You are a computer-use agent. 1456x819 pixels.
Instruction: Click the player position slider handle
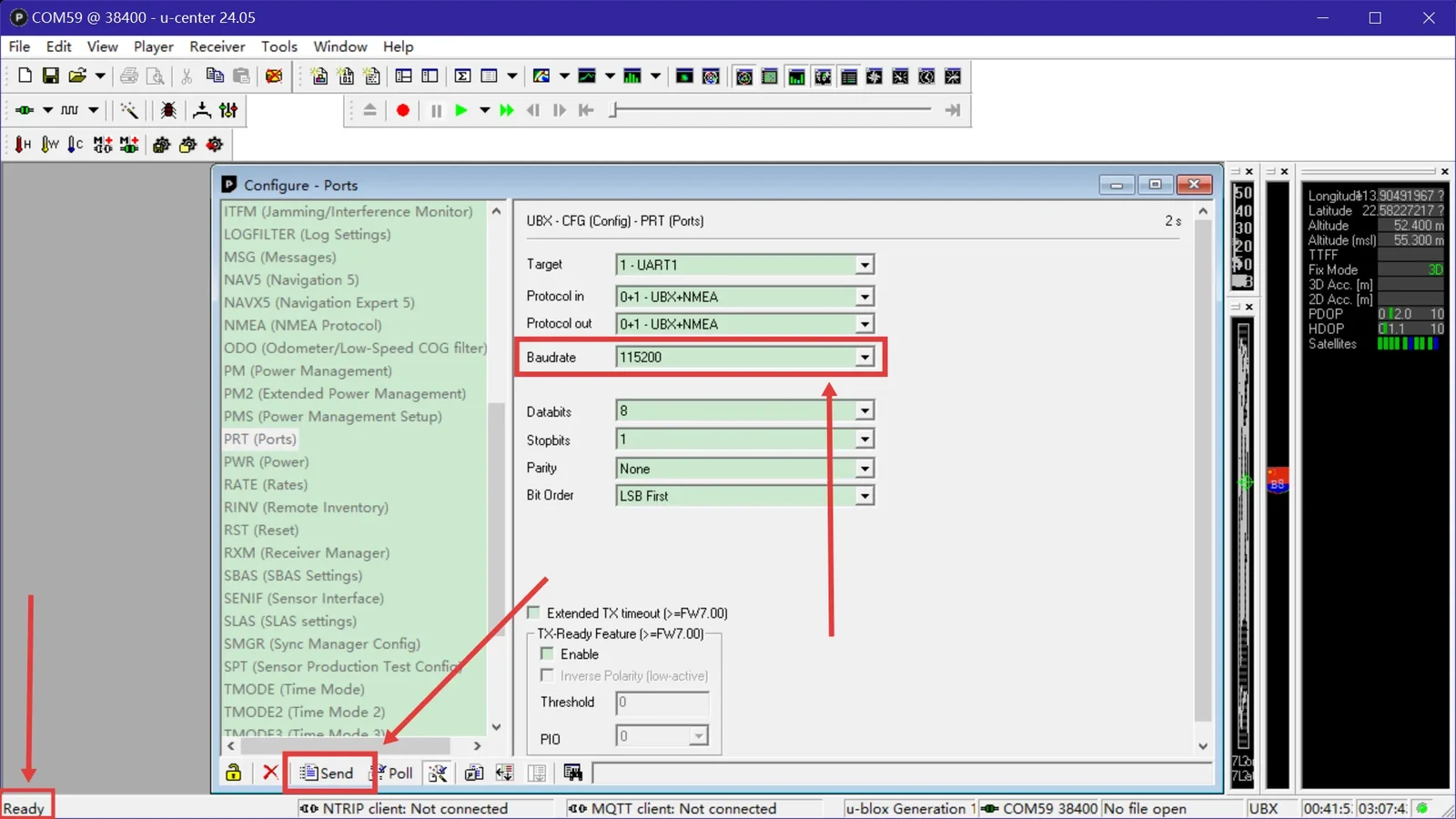(x=614, y=110)
